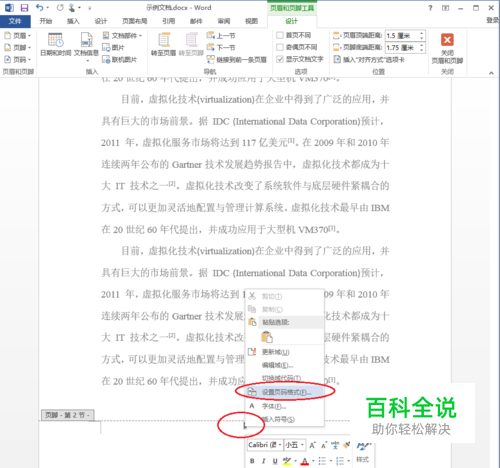
Task: Click 上一节 previous section
Action: coord(221,36)
